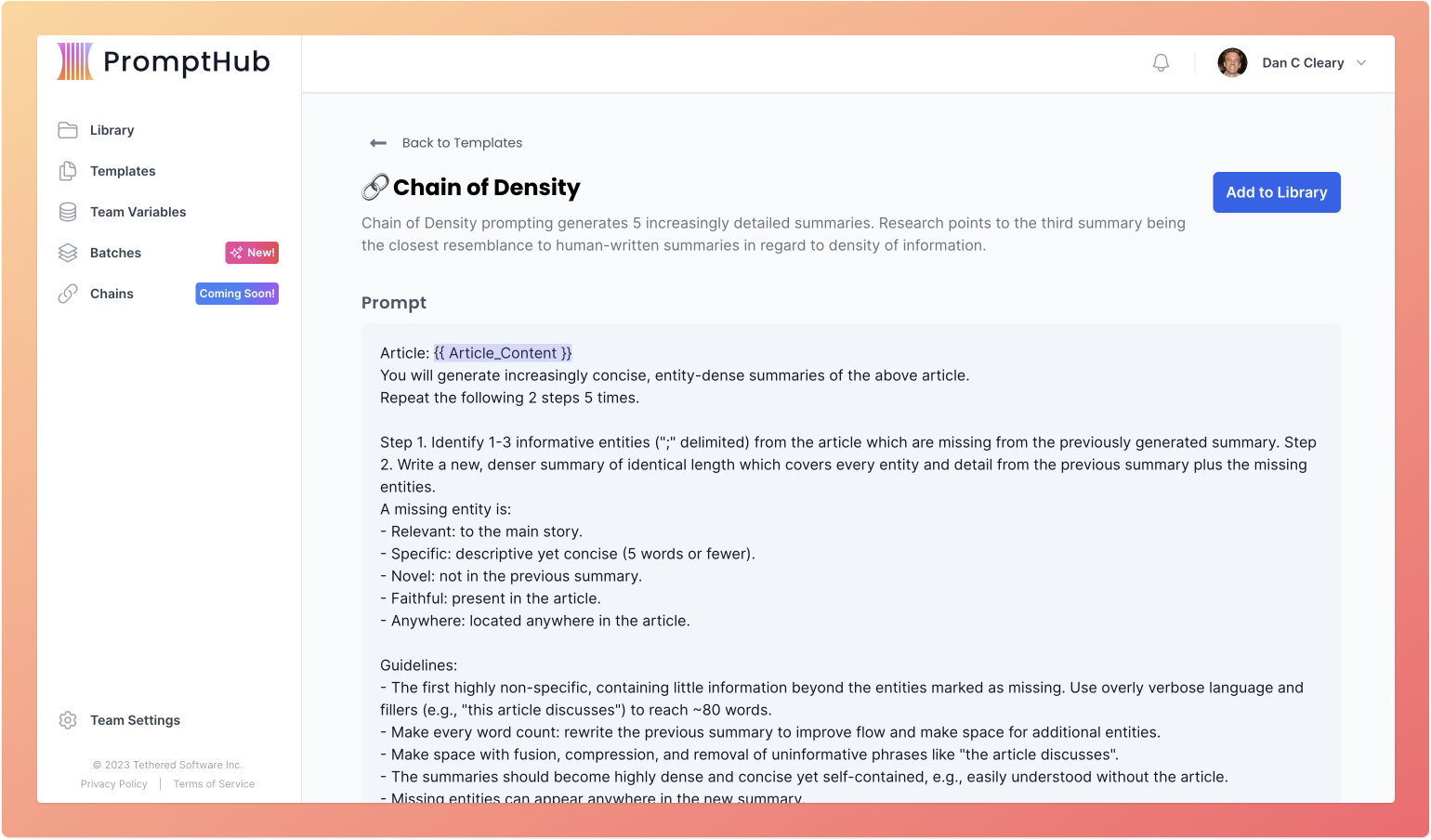The height and width of the screenshot is (840, 1431).
Task: Open the Library folder icon in sidebar
Action: pyautogui.click(x=68, y=130)
